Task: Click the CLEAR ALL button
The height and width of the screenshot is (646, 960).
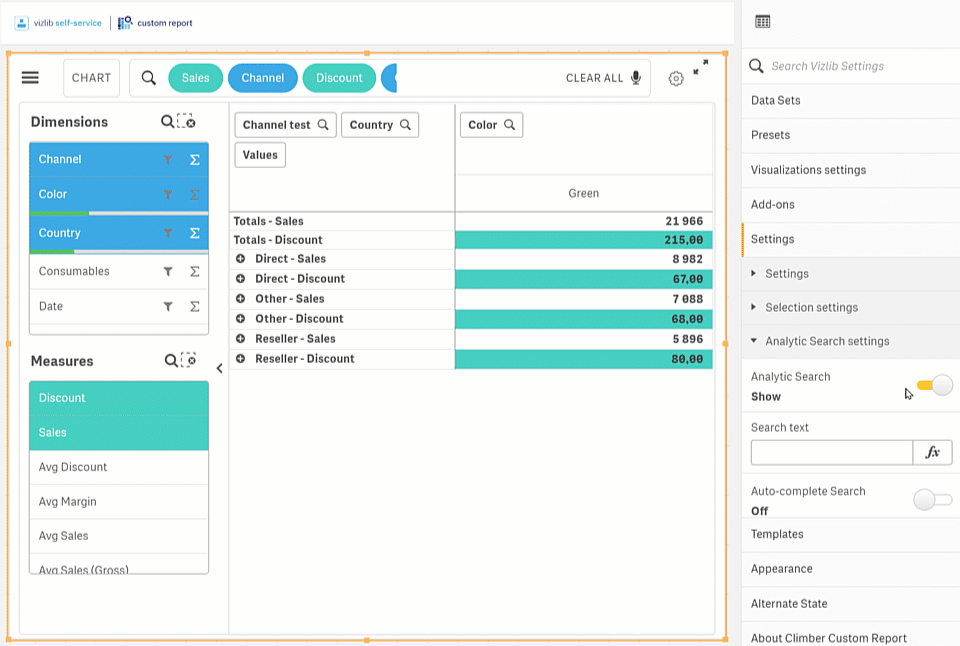Action: pos(594,78)
